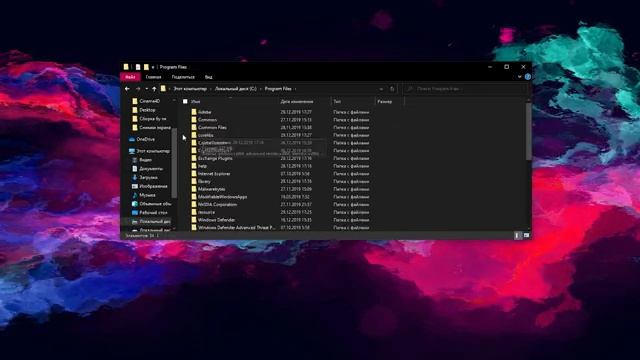Expand the ribbon with the chevron
The image size is (640, 360).
pyautogui.click(x=520, y=77)
